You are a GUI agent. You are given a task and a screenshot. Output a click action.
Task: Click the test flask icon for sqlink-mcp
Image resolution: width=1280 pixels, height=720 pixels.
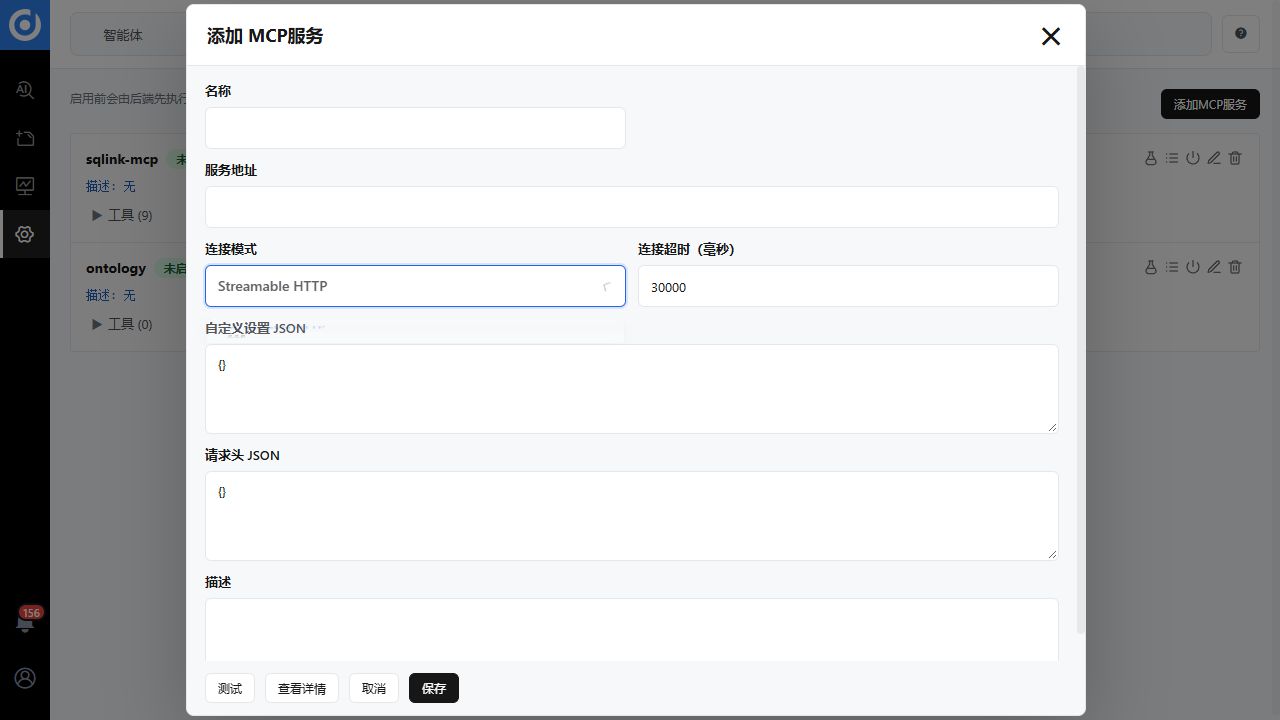(1151, 158)
